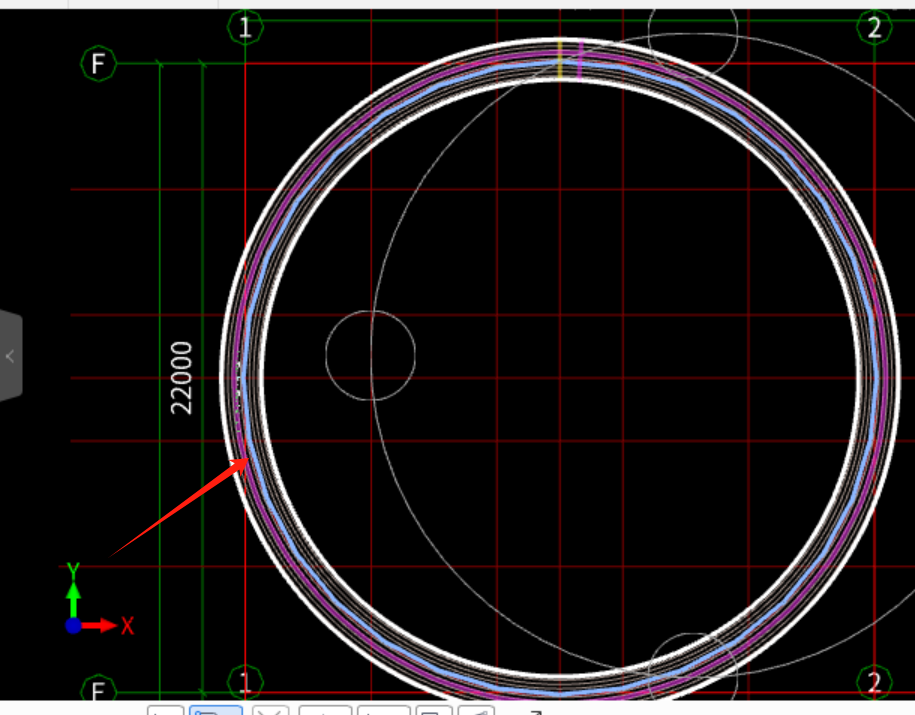Viewport: 915px width, 715px height.
Task: Select axis bubble 2 at top right
Action: pos(874,27)
